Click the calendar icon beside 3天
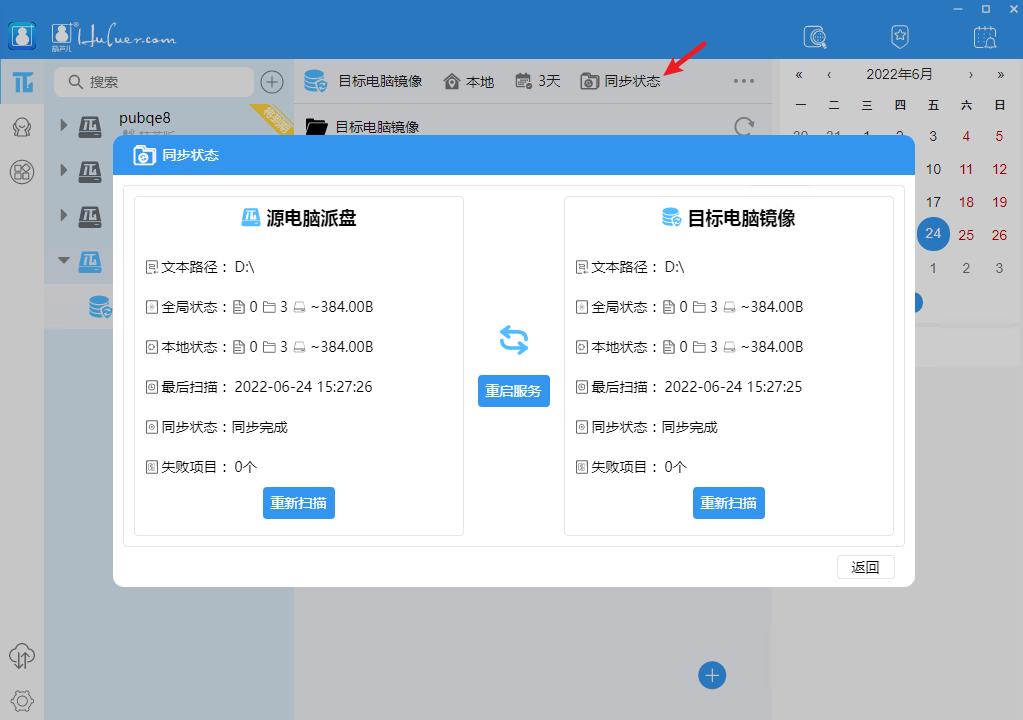Screen dimensions: 1023x720 [x=523, y=81]
